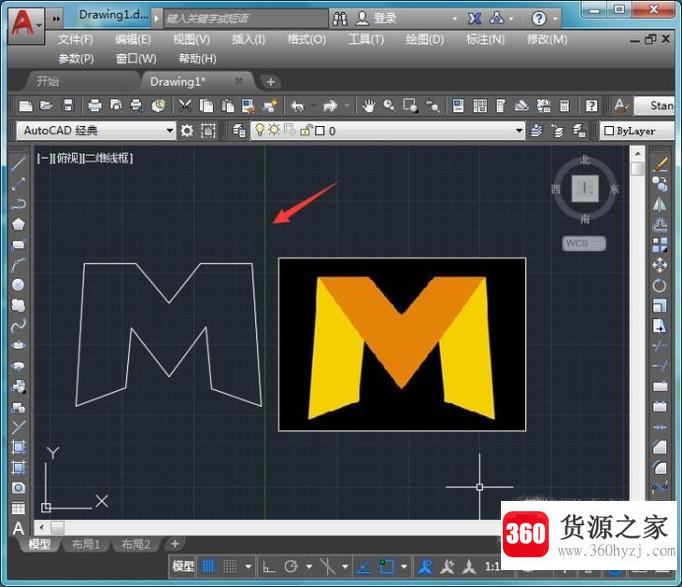Expand polar tracking angle arrow
The image size is (682, 587).
point(309,566)
